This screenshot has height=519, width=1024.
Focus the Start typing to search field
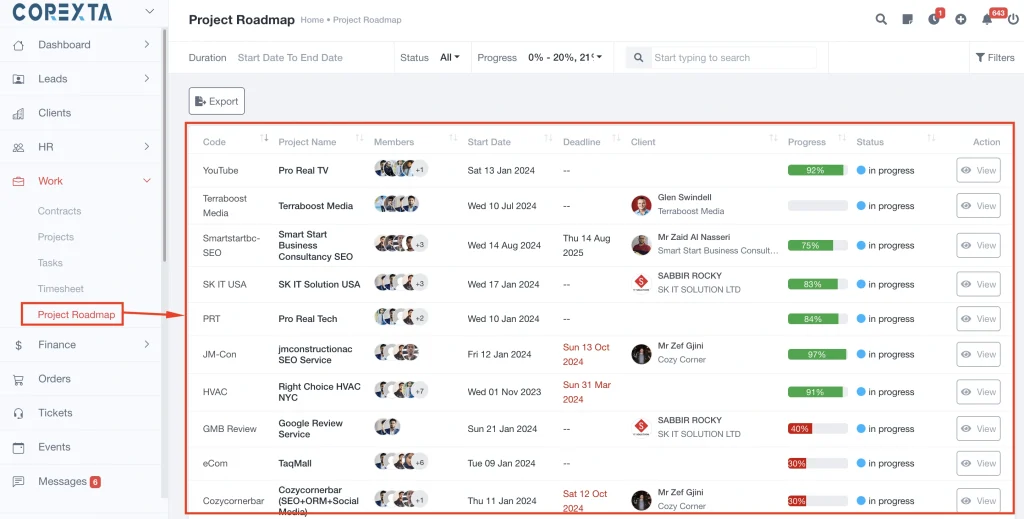click(x=733, y=57)
